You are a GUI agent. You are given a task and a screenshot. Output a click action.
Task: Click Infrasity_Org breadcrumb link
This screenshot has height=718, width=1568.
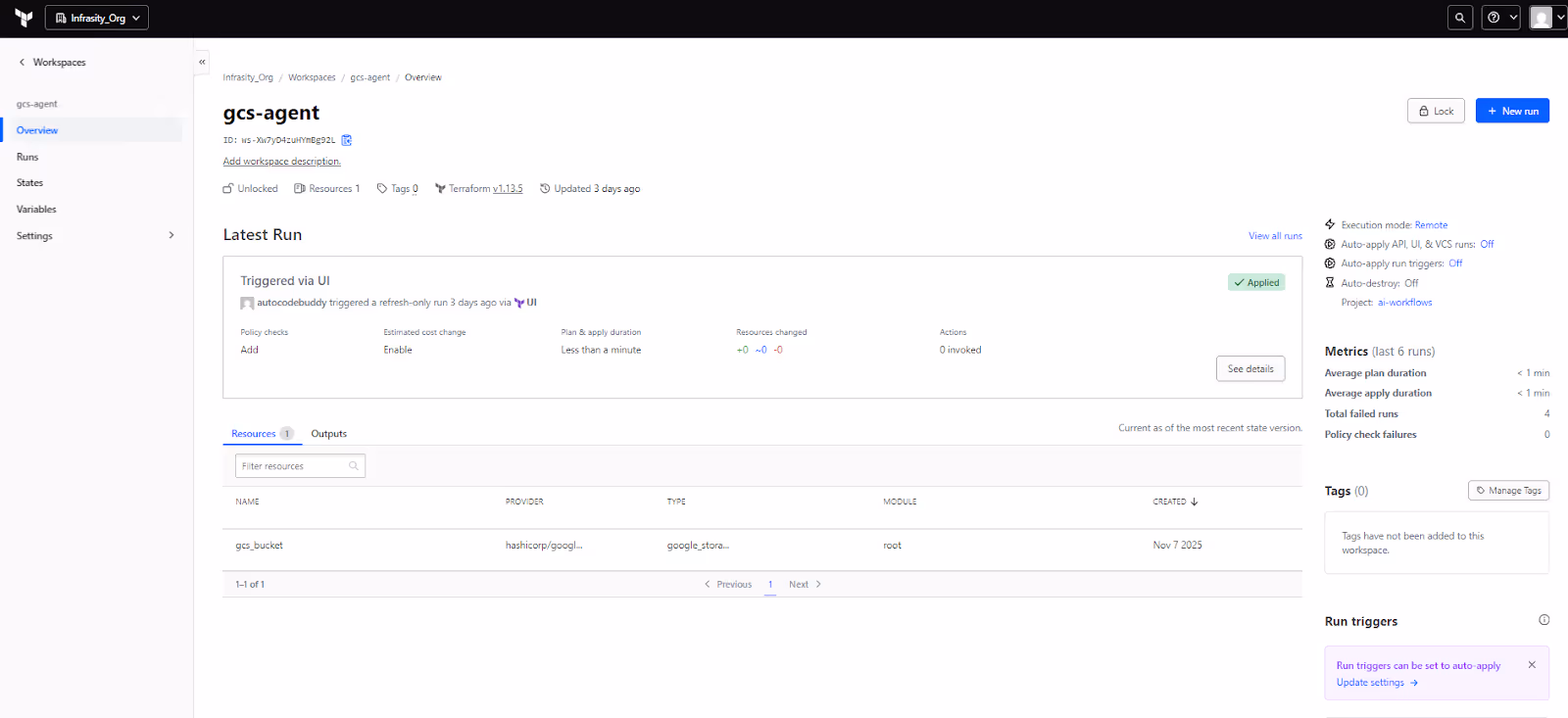(x=248, y=77)
